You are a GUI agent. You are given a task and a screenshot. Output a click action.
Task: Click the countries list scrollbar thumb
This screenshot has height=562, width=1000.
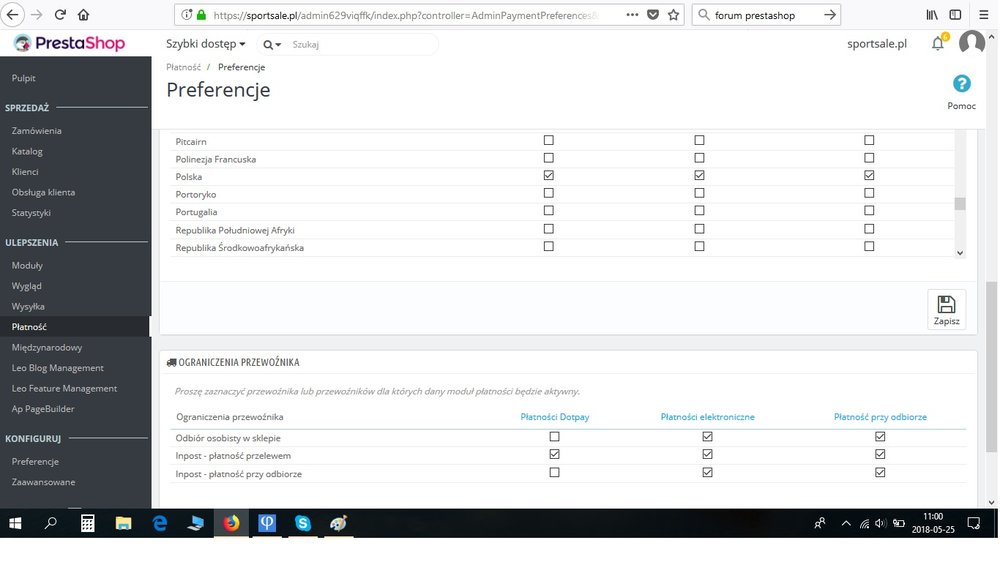pos(960,203)
